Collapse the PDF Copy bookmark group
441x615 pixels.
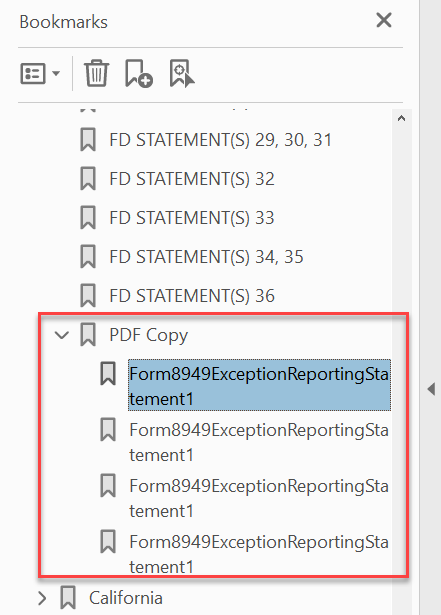(x=62, y=335)
